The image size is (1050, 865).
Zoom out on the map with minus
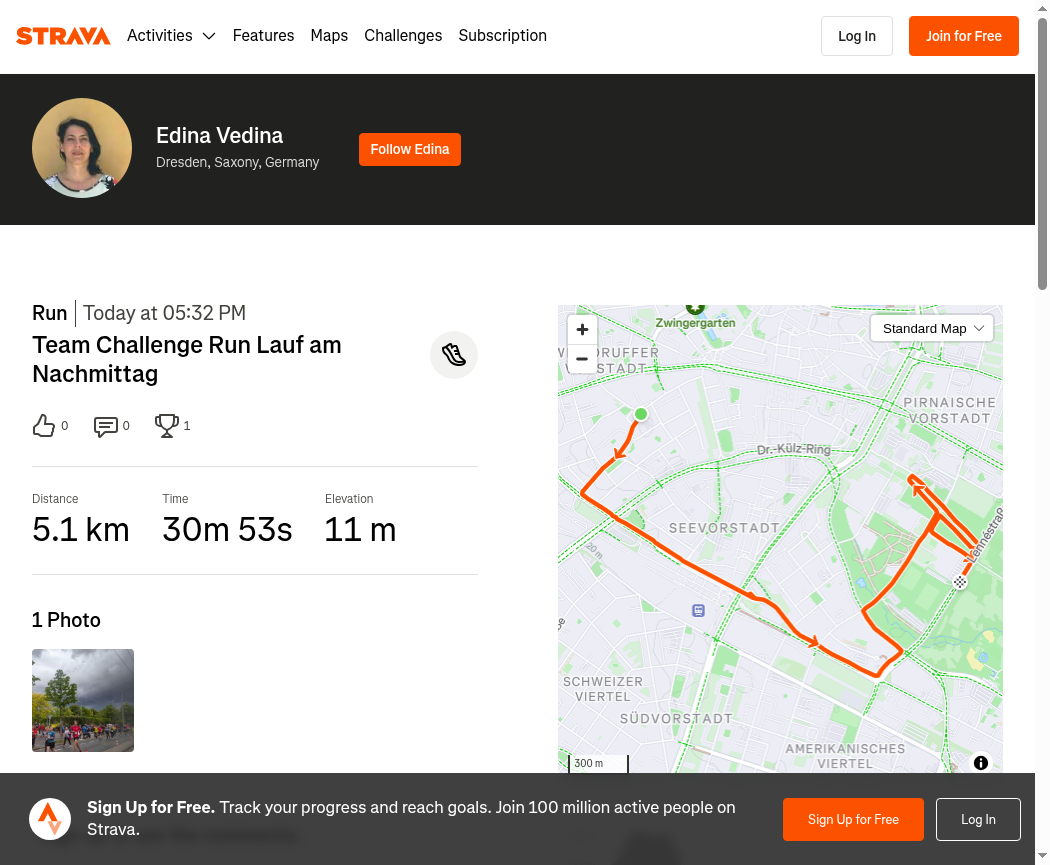click(x=582, y=359)
